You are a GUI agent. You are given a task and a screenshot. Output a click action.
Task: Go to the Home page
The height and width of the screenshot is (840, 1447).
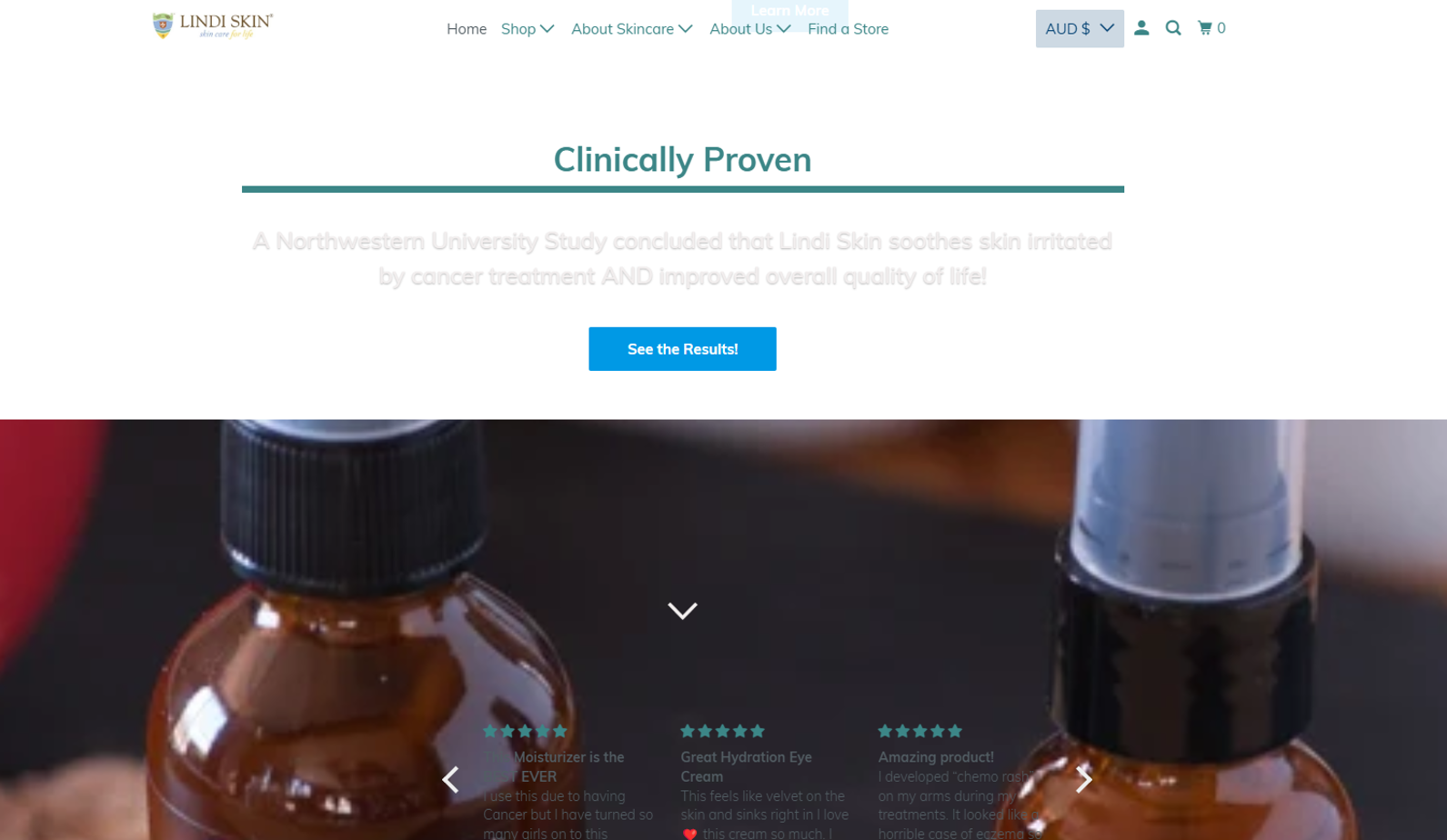click(x=467, y=29)
